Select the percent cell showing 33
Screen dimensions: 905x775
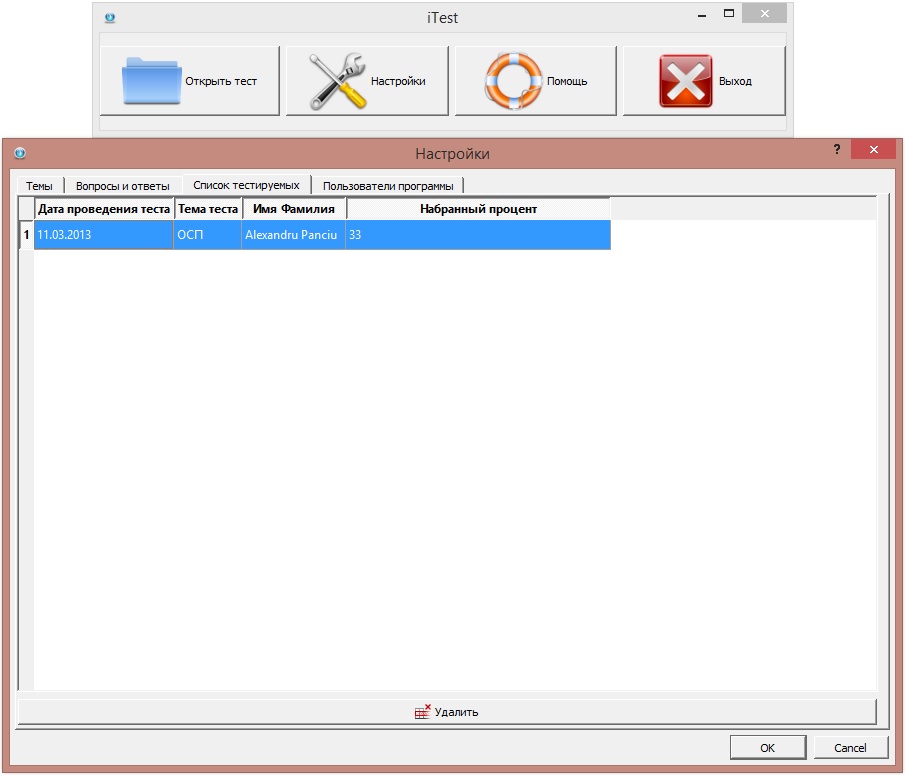(x=478, y=235)
